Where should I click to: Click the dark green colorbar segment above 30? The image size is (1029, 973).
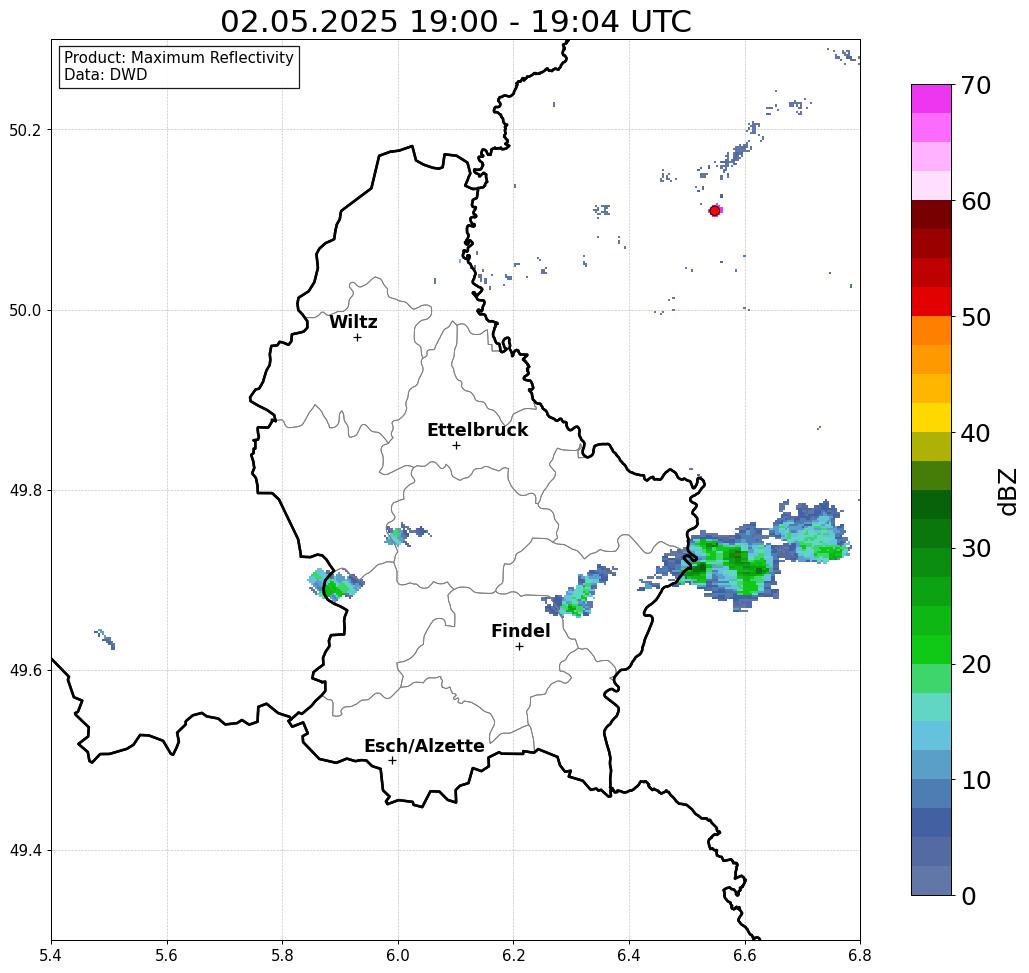pyautogui.click(x=931, y=533)
